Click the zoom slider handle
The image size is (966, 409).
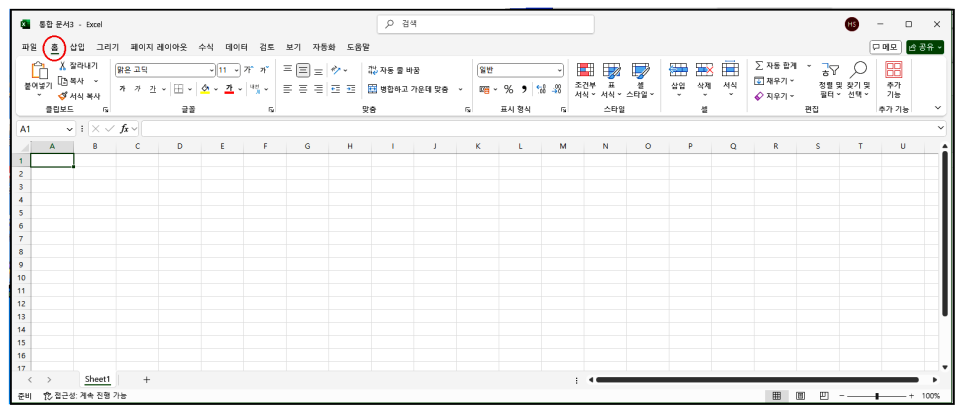click(877, 396)
